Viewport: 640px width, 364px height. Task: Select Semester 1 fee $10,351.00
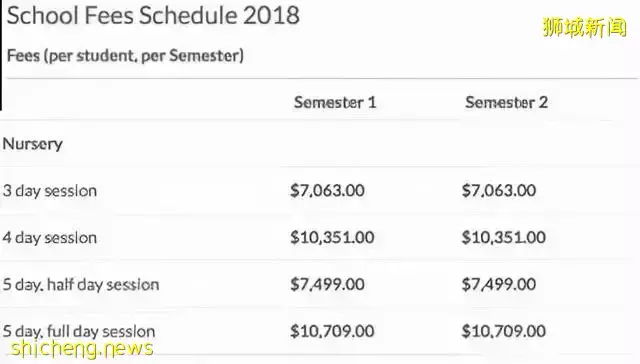332,237
